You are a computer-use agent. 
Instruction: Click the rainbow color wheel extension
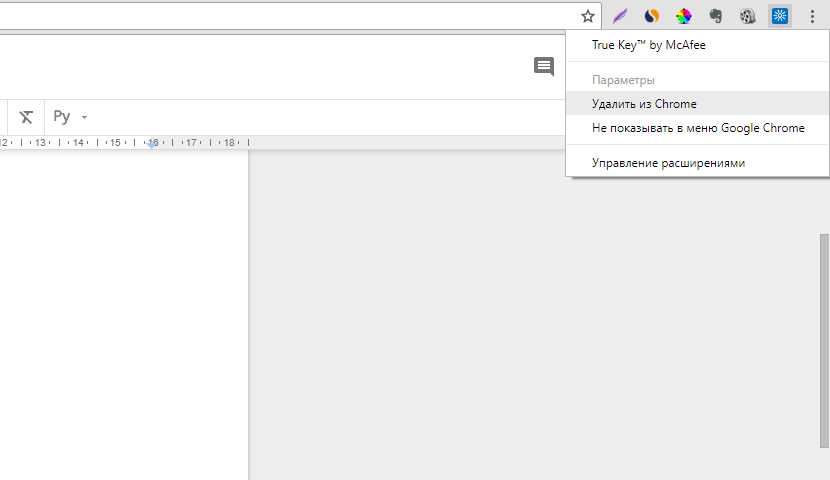684,16
